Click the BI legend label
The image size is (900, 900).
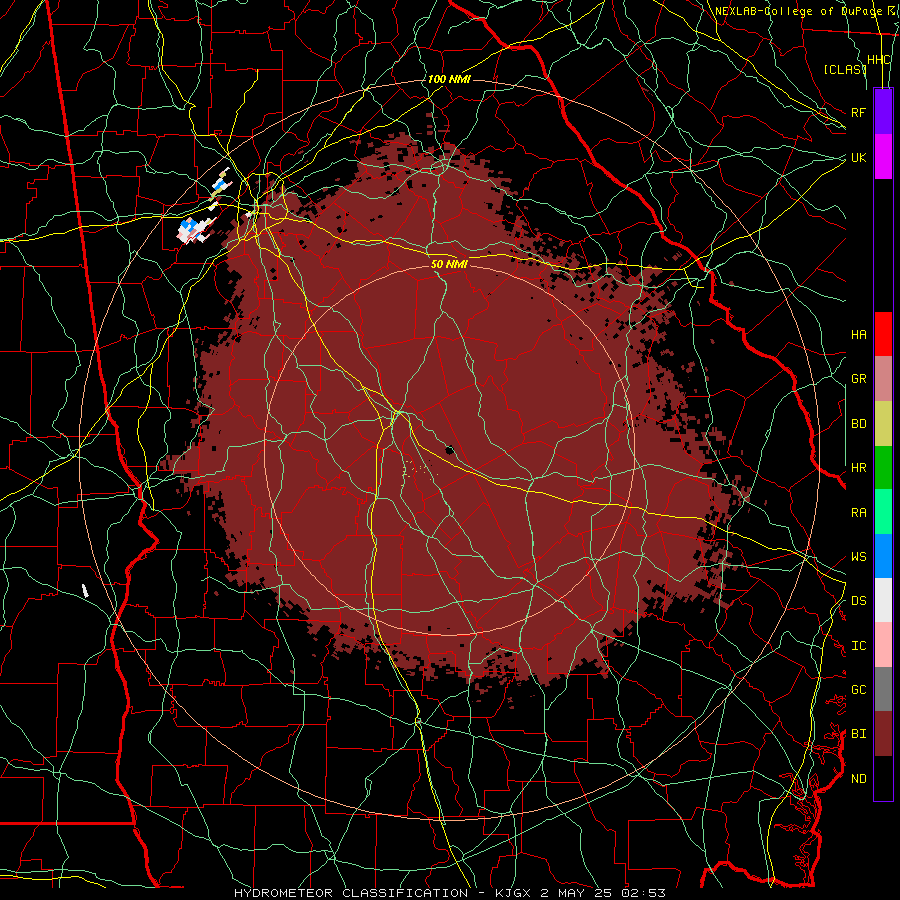[858, 734]
